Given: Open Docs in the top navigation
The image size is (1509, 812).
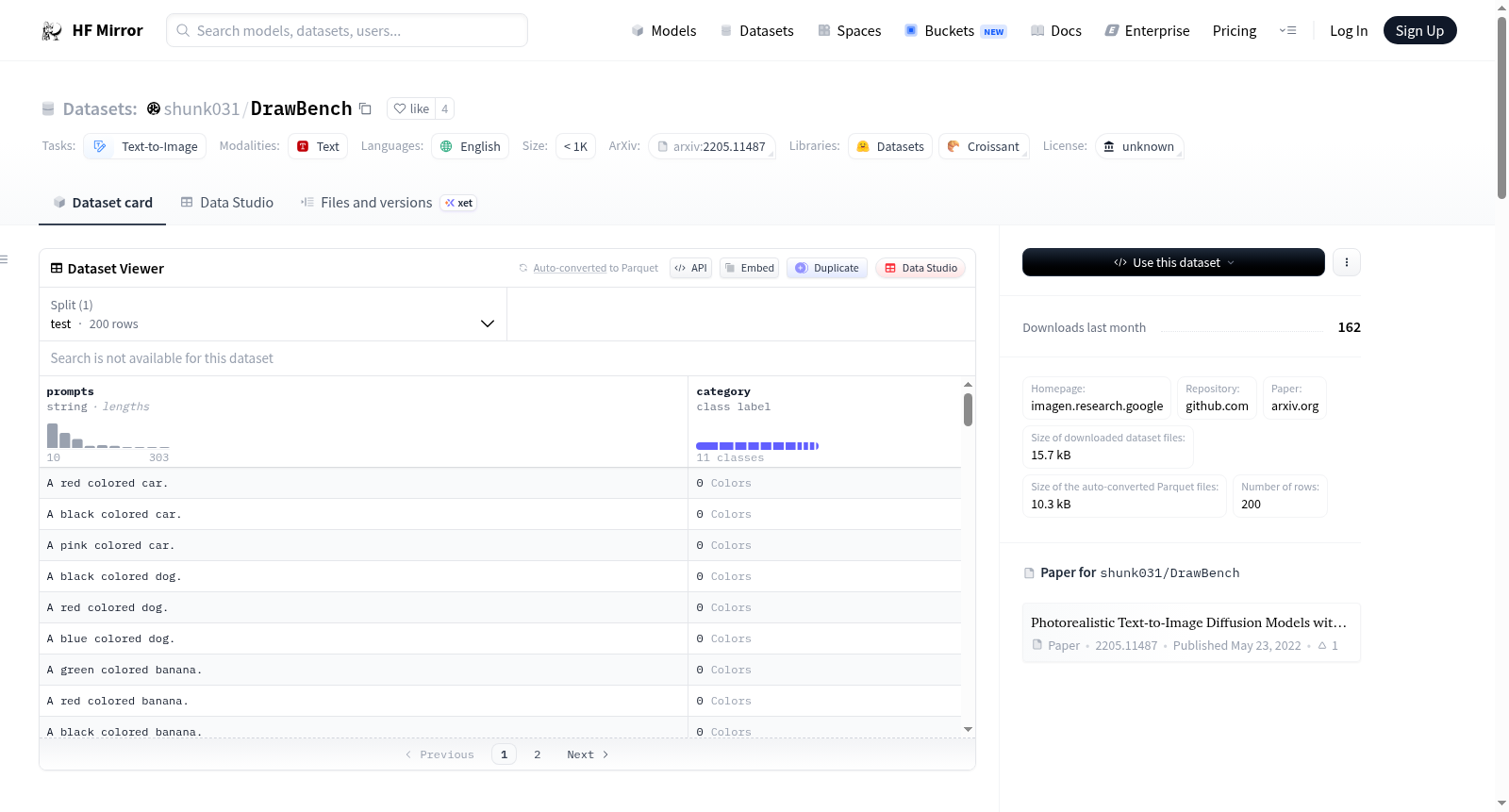Looking at the screenshot, I should pyautogui.click(x=1056, y=30).
